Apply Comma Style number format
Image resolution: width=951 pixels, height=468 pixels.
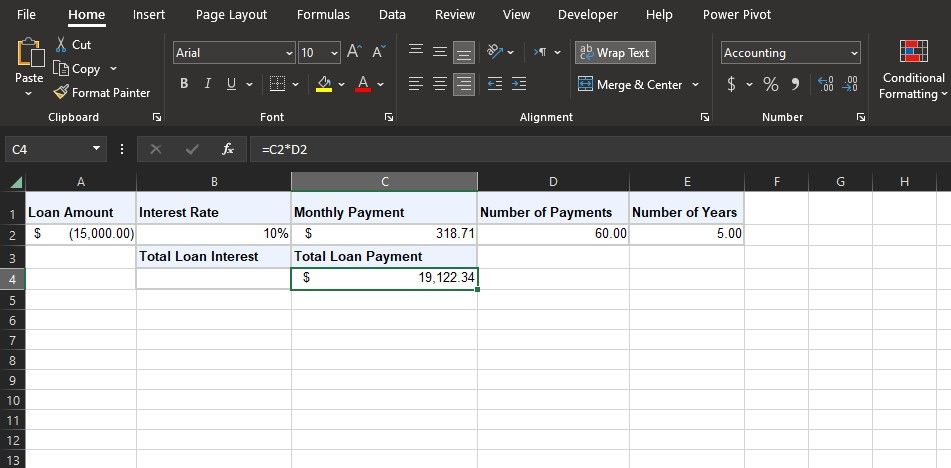(x=795, y=85)
